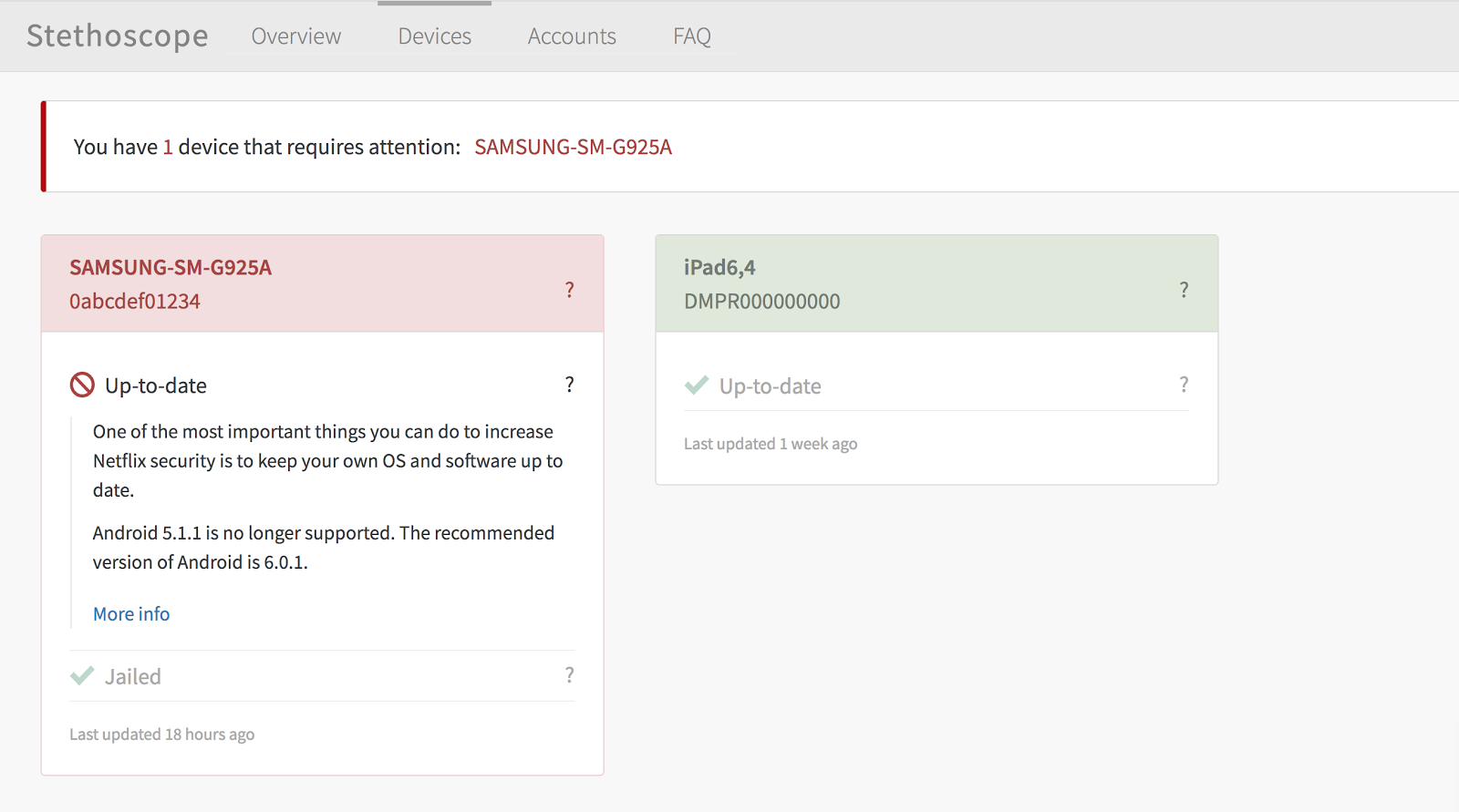
Task: Click help question mark for Samsung Up-to-date
Action: pos(569,385)
